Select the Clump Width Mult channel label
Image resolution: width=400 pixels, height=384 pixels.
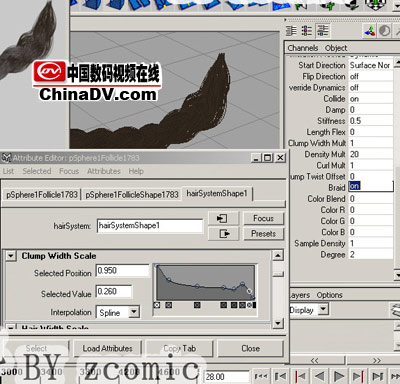[x=317, y=143]
